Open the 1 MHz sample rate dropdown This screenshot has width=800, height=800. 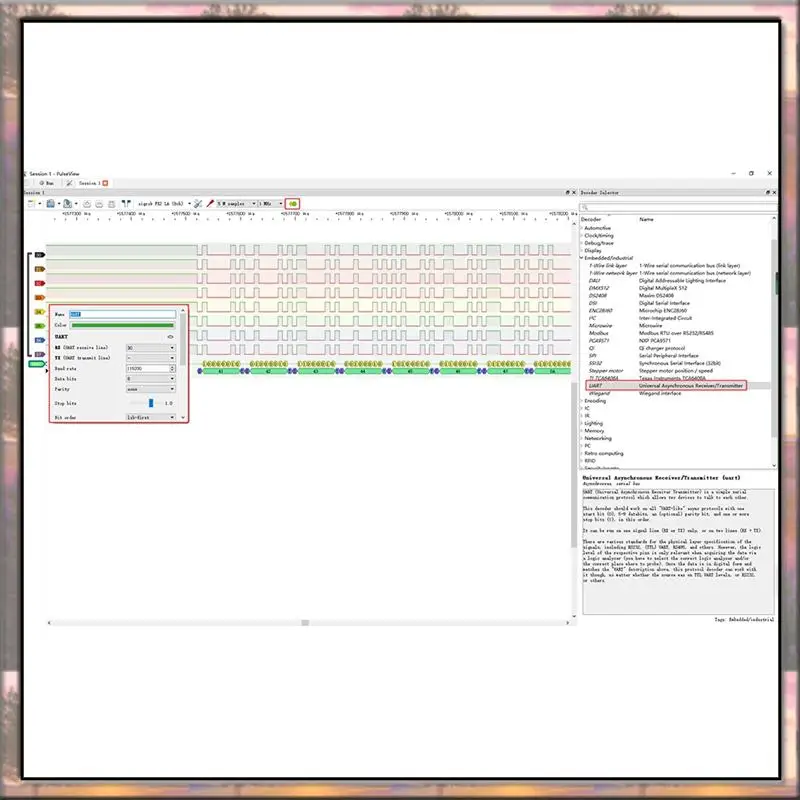[x=270, y=204]
